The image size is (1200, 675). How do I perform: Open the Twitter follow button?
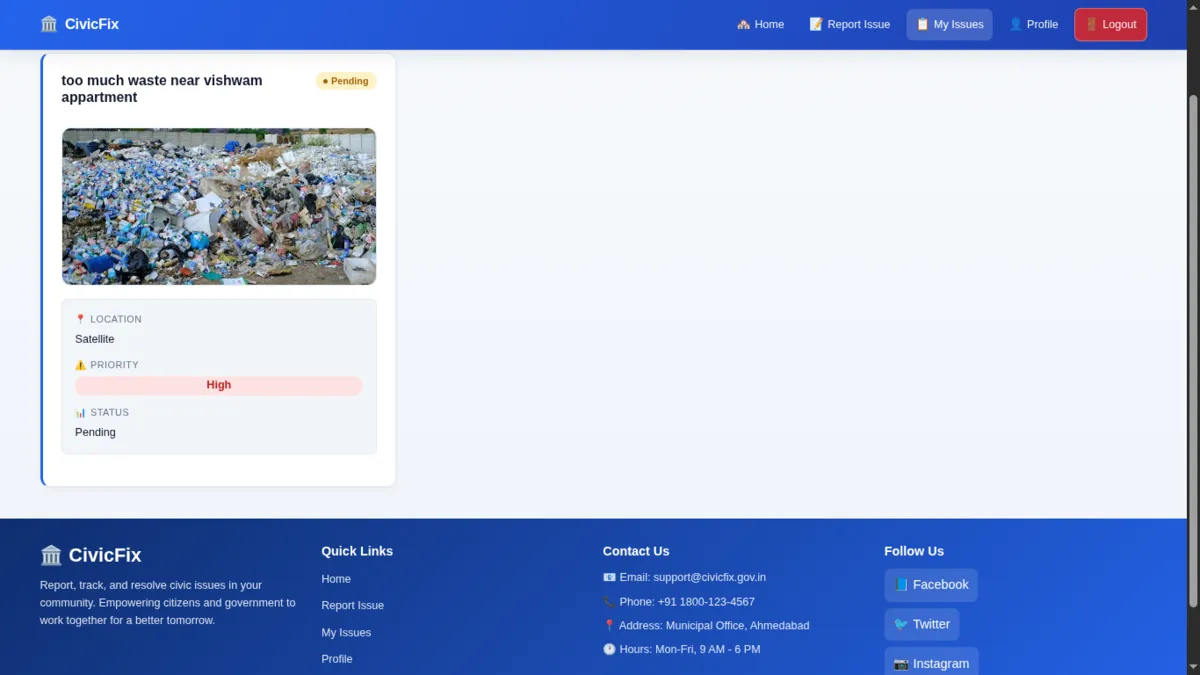pos(922,624)
